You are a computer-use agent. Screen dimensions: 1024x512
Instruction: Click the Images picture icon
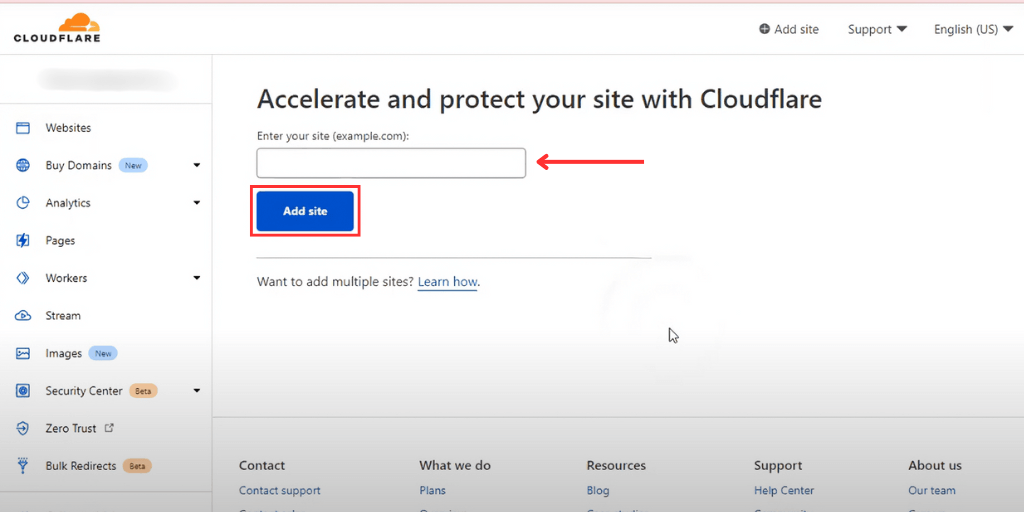click(x=23, y=353)
